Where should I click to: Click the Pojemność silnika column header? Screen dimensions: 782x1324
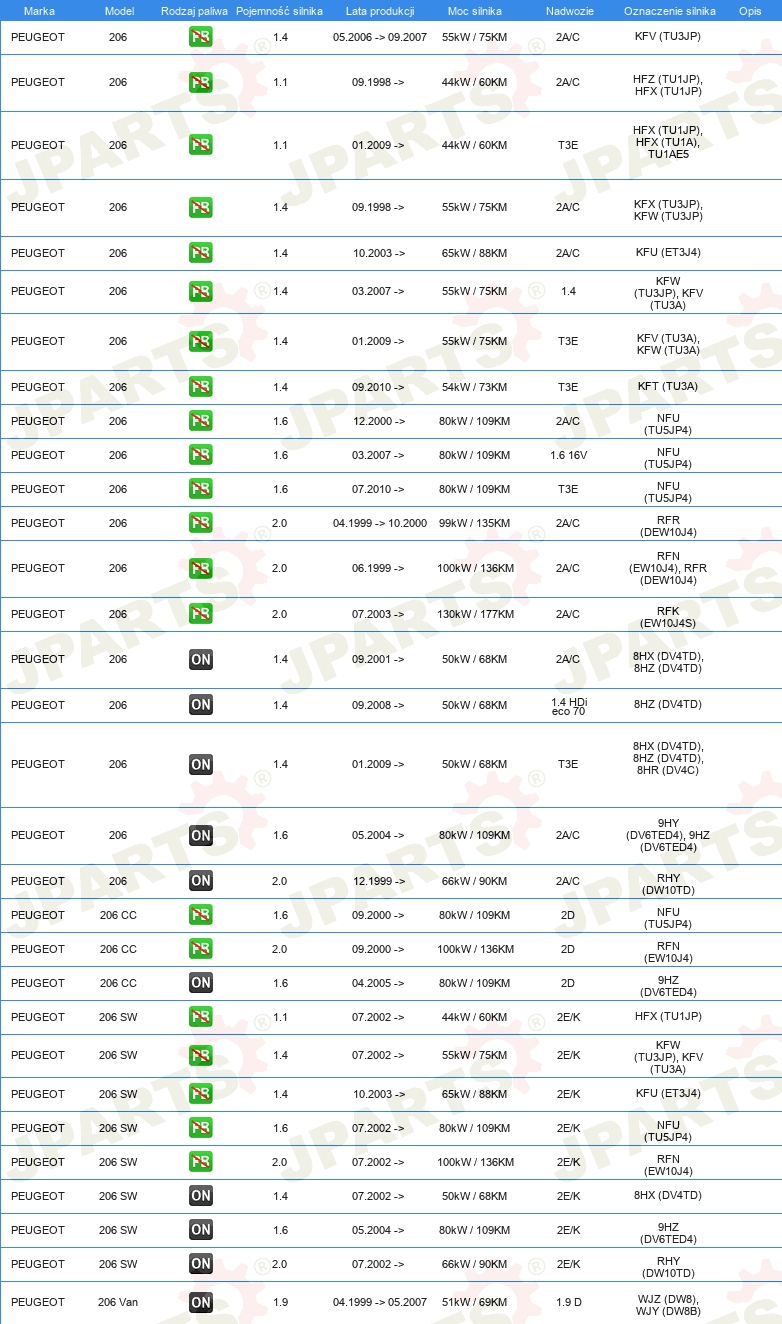click(280, 11)
